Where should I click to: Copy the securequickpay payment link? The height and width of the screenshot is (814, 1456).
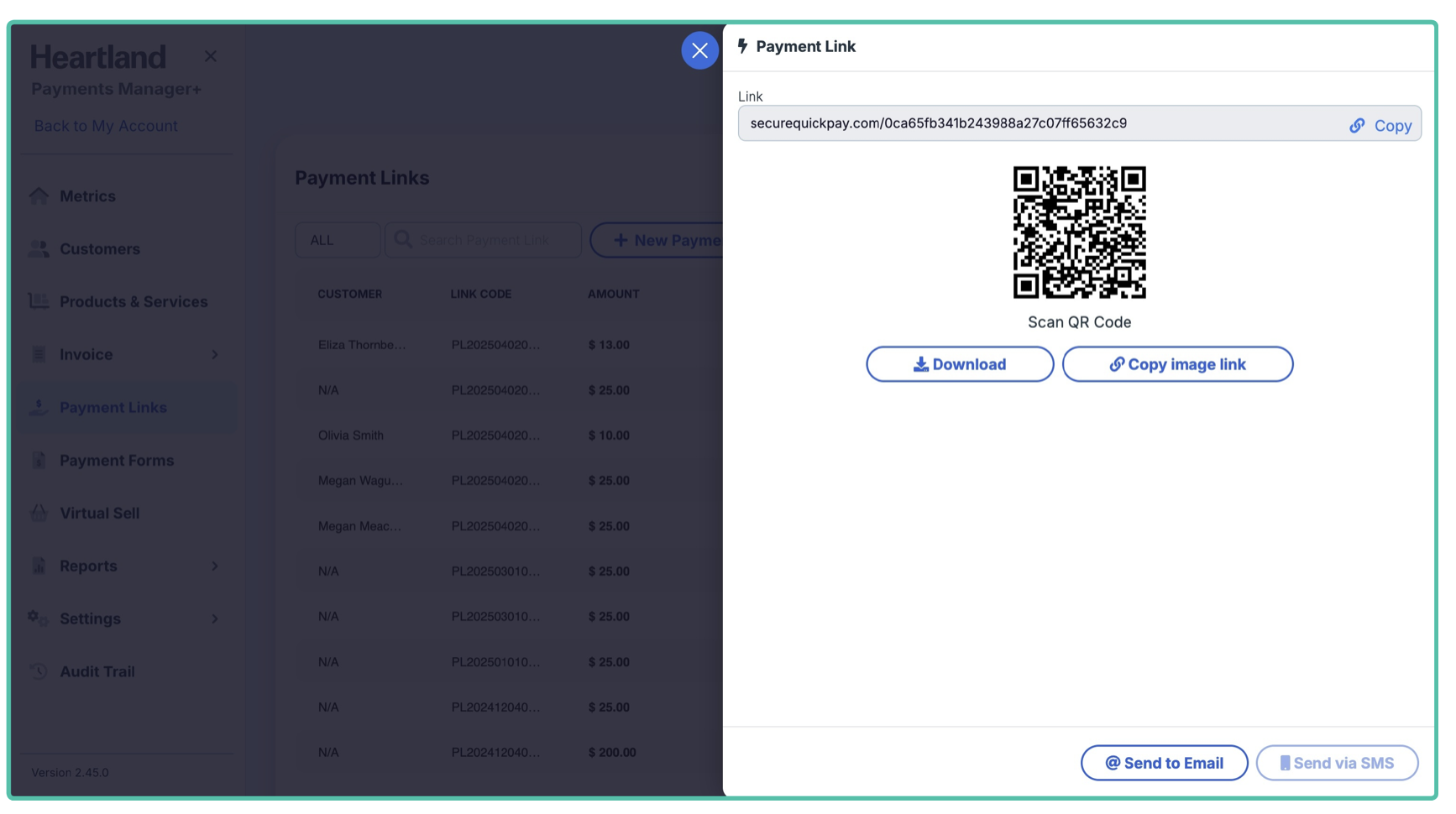1380,125
